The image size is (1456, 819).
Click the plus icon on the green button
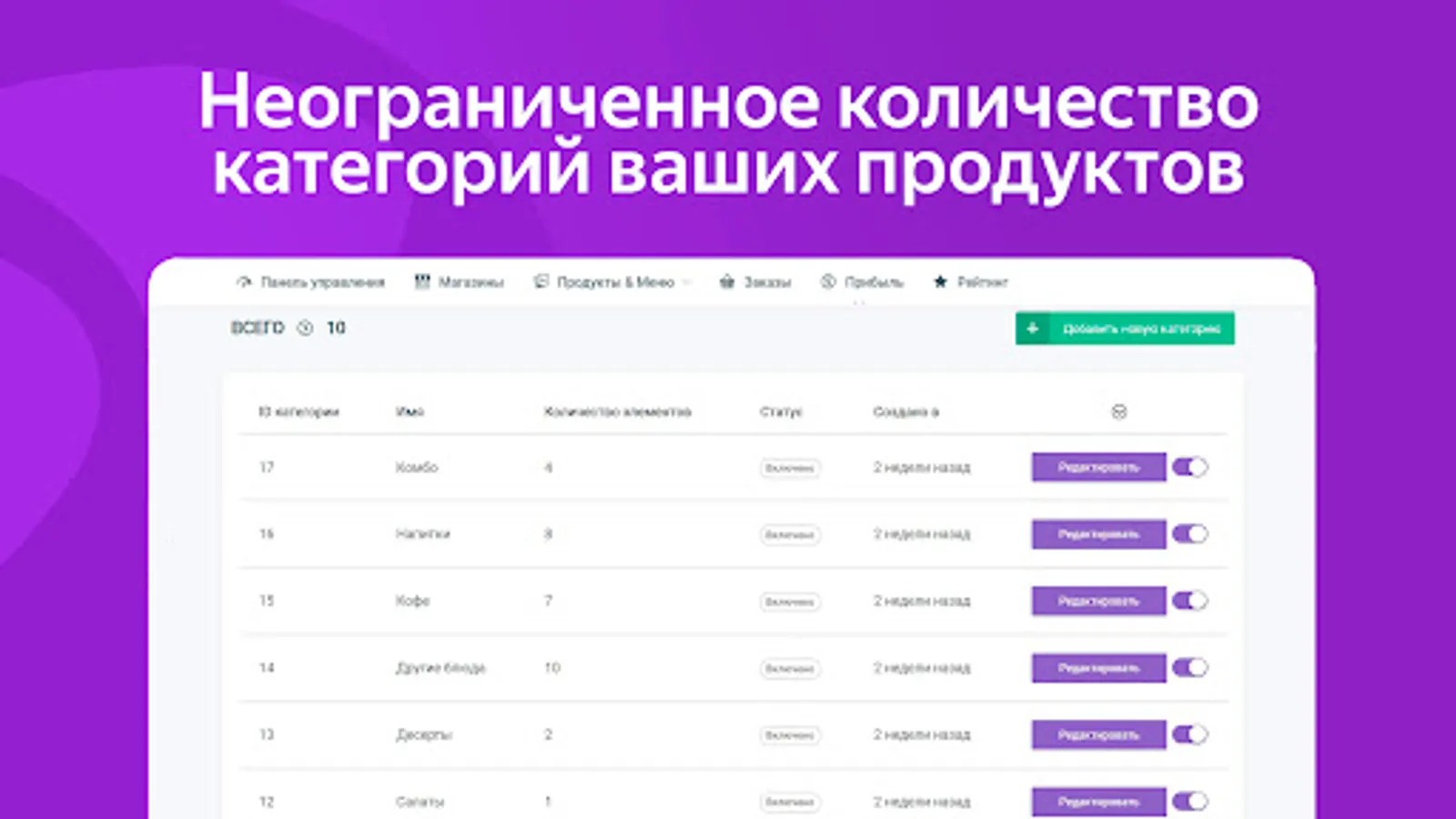tap(1033, 329)
